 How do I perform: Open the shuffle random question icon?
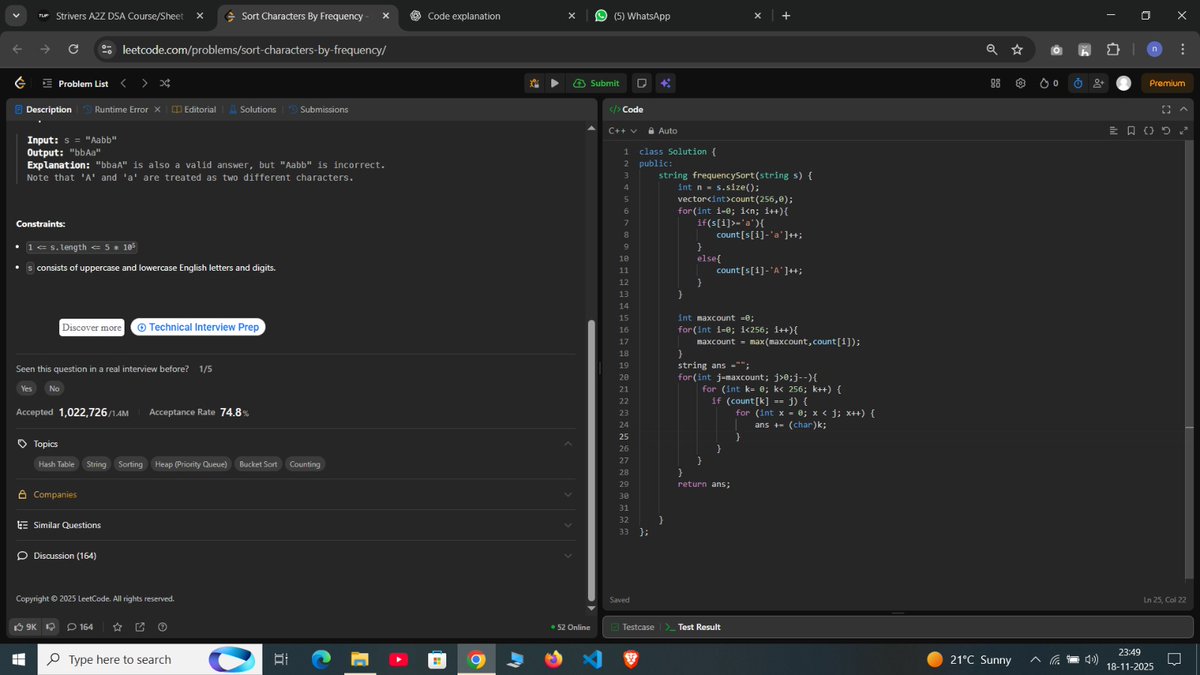[x=165, y=83]
